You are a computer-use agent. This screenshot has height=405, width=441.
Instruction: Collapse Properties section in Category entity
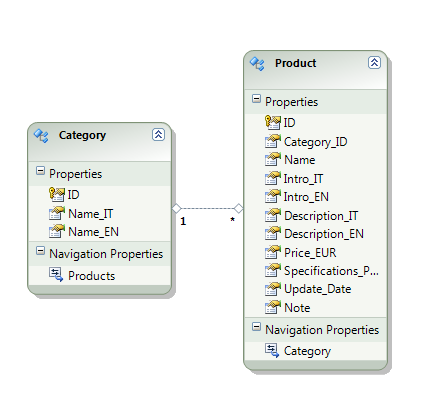click(40, 171)
